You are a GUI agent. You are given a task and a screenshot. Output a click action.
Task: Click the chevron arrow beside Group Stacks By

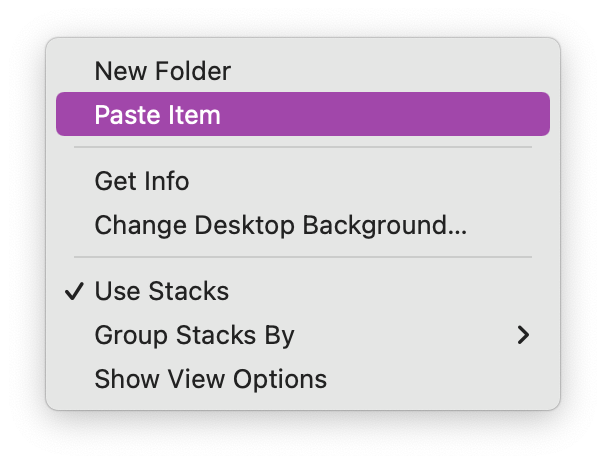pyautogui.click(x=523, y=335)
